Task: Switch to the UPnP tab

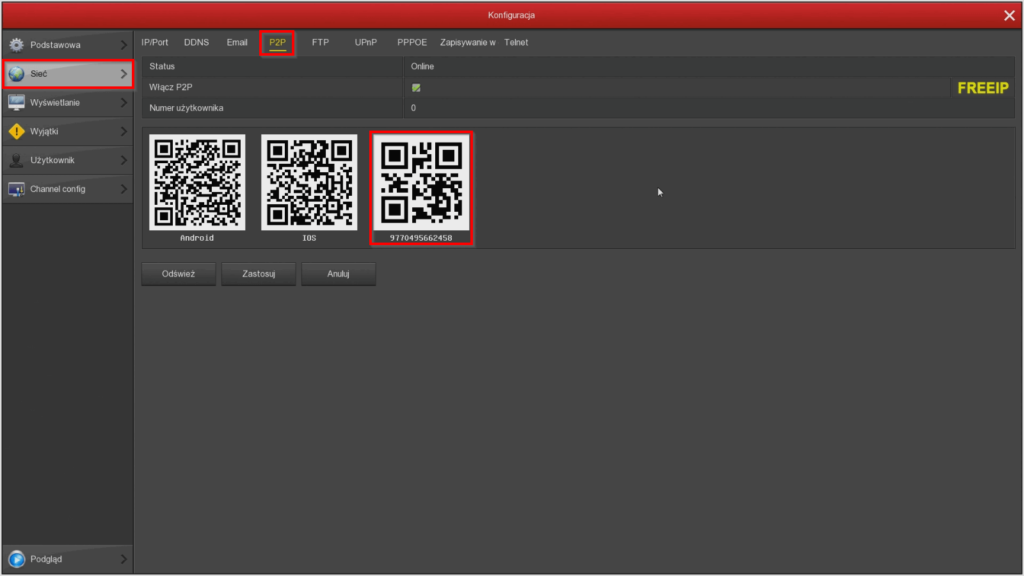Action: click(365, 42)
